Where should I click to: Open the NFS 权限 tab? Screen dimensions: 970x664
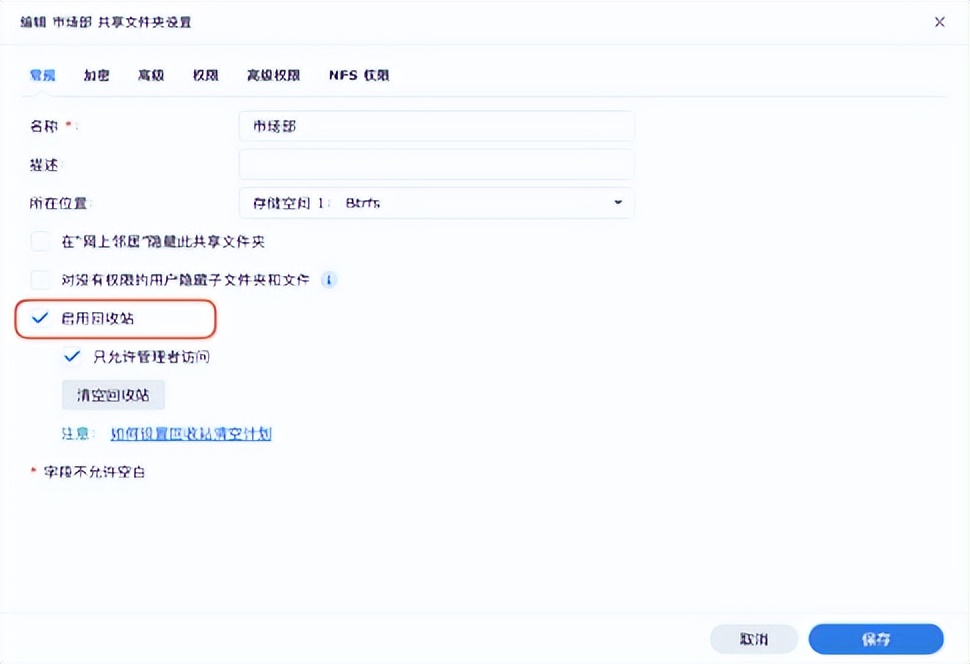tap(358, 74)
